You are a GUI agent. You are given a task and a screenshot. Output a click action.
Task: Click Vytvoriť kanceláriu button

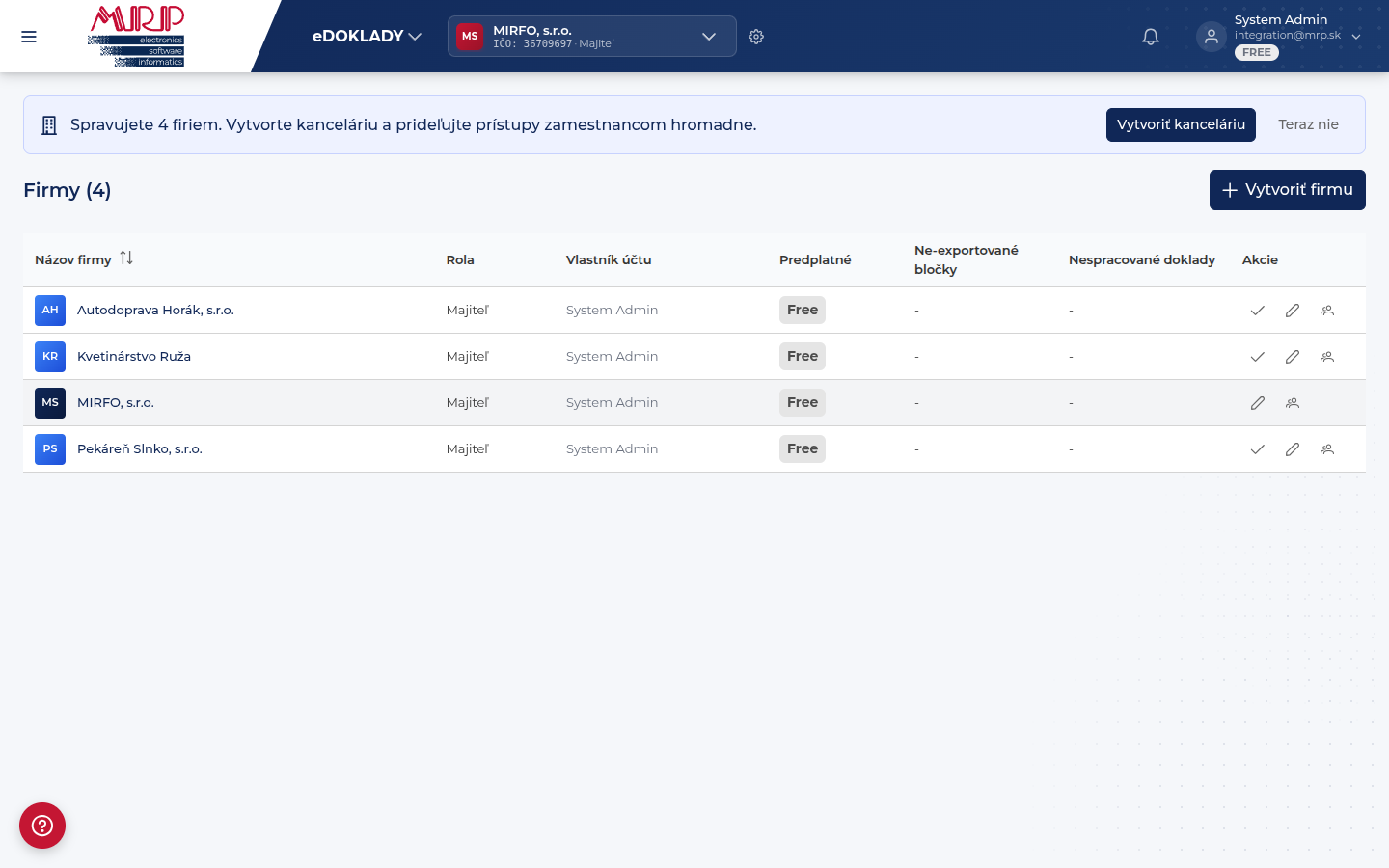pyautogui.click(x=1181, y=124)
